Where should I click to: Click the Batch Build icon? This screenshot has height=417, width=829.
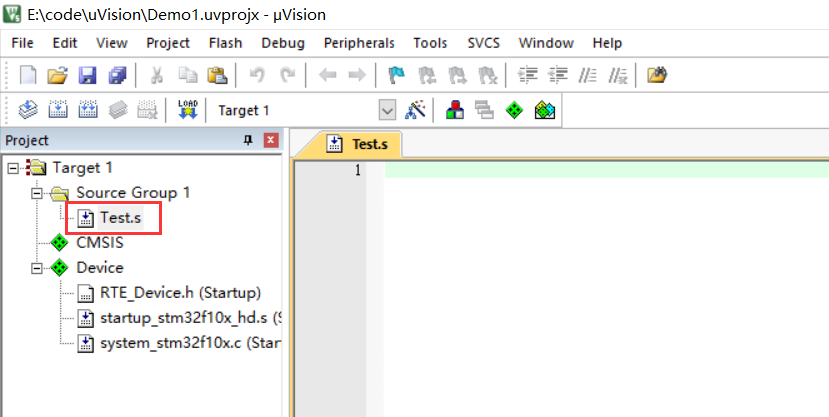point(117,110)
